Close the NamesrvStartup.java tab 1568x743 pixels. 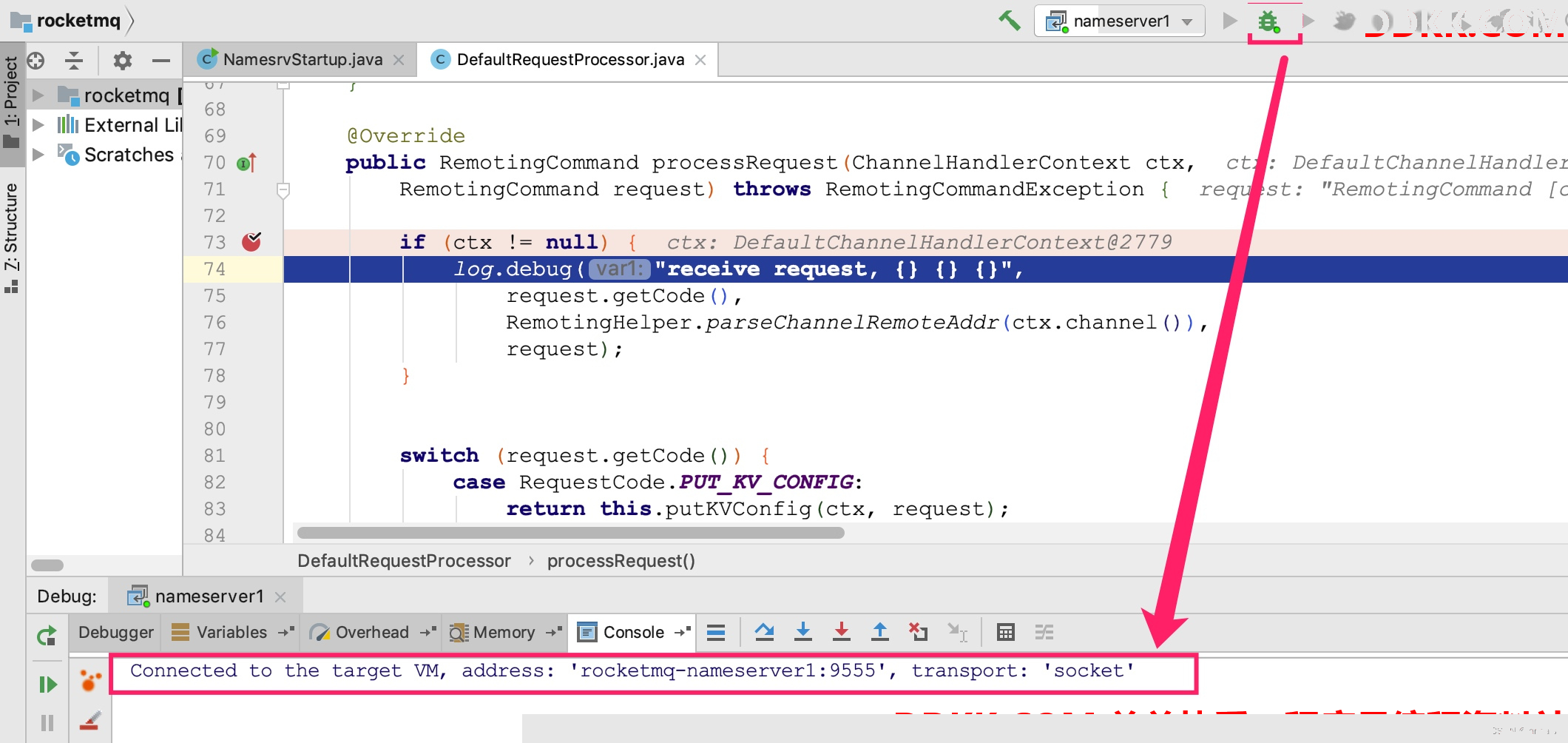point(399,60)
